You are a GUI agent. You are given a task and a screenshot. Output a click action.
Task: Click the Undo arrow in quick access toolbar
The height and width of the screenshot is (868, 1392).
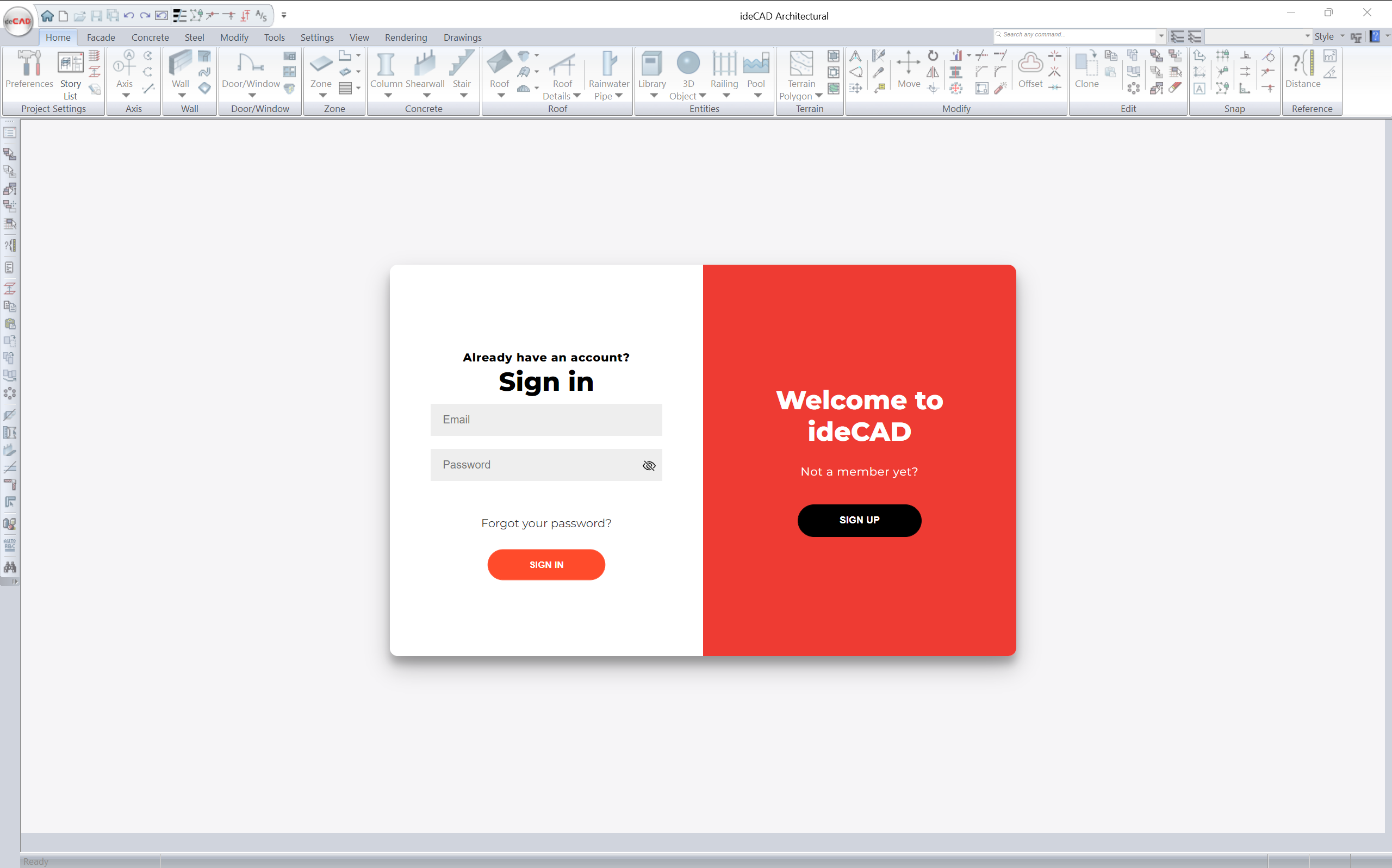(129, 16)
